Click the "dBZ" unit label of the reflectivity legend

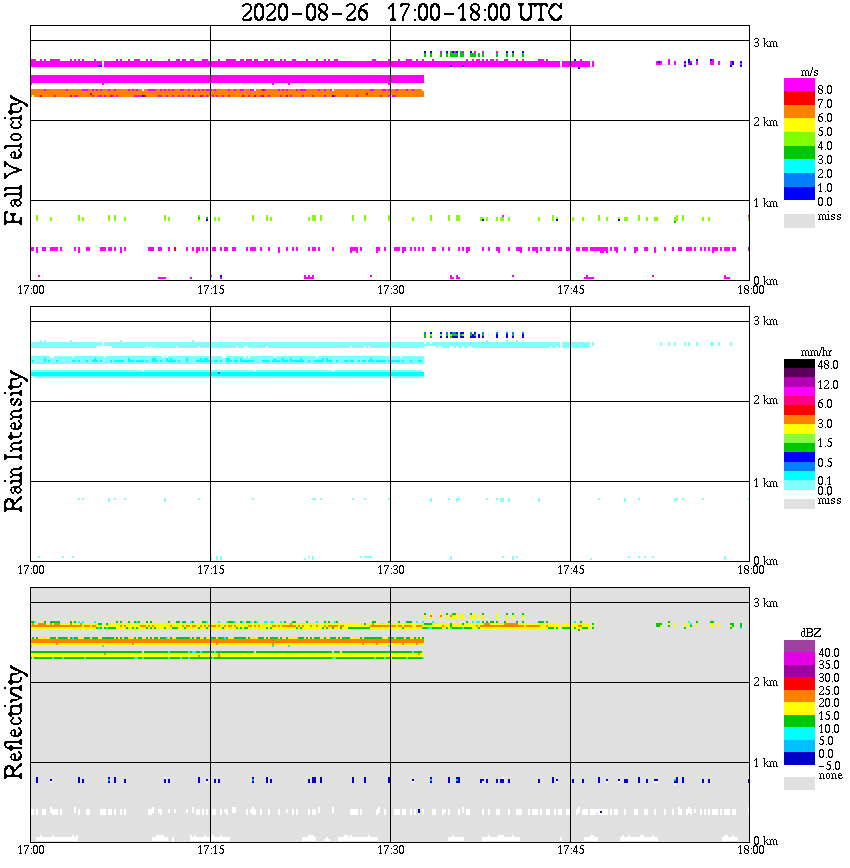pos(811,633)
